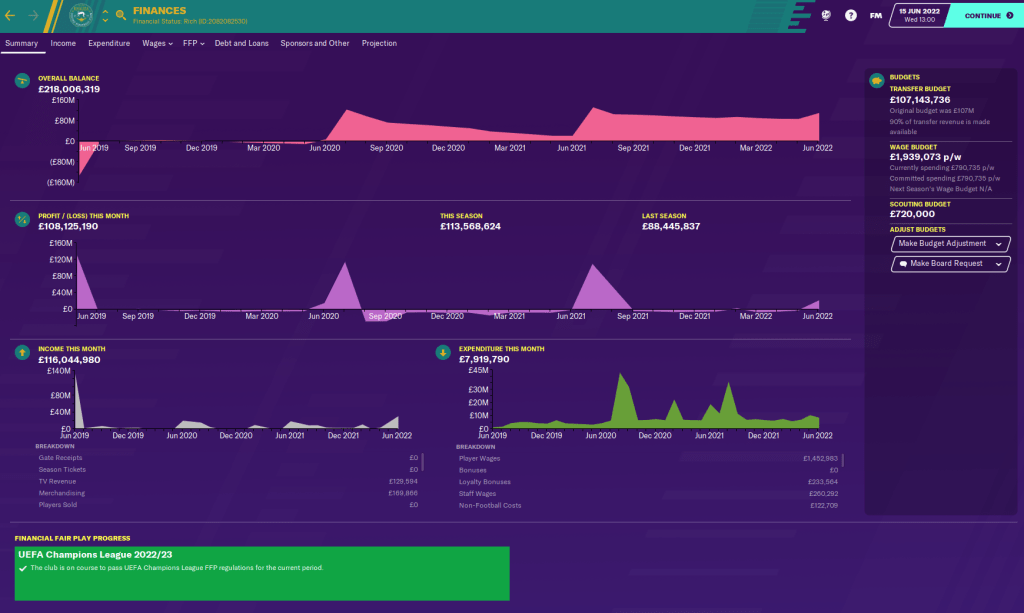Click the forward navigation arrow
This screenshot has height=613, width=1024.
(34, 15)
